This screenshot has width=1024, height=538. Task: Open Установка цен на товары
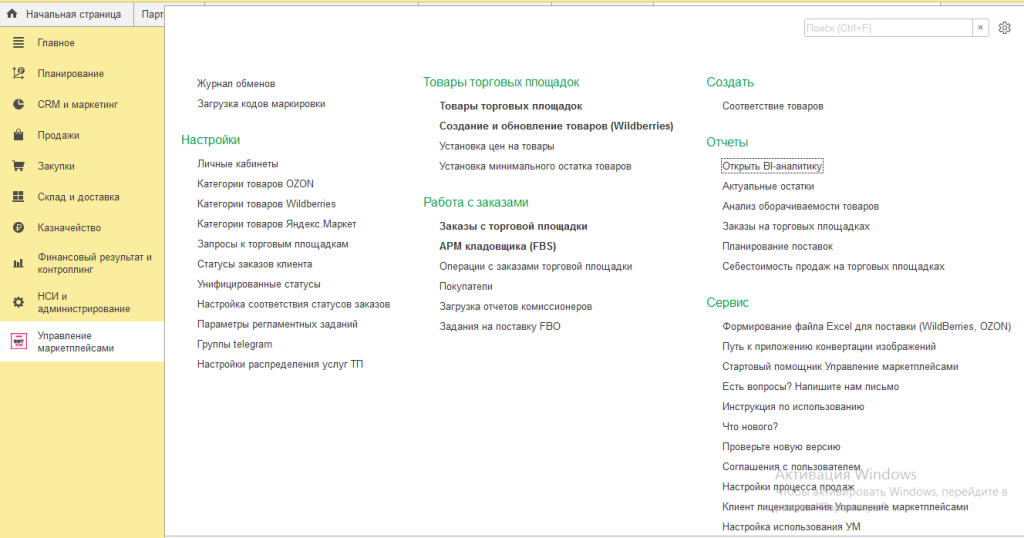click(496, 146)
